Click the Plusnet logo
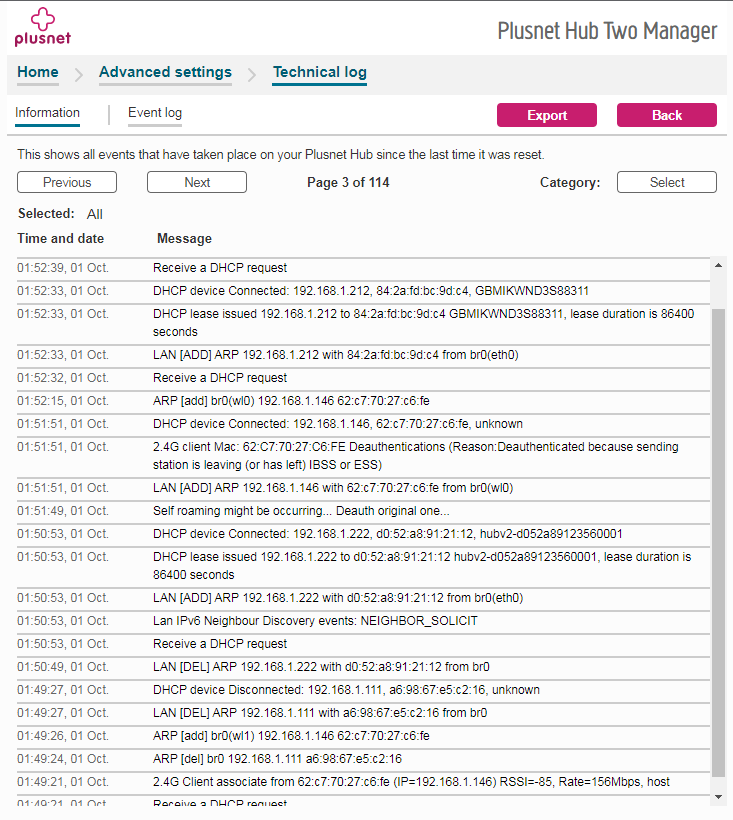Viewport: 733px width, 820px height. (42, 27)
